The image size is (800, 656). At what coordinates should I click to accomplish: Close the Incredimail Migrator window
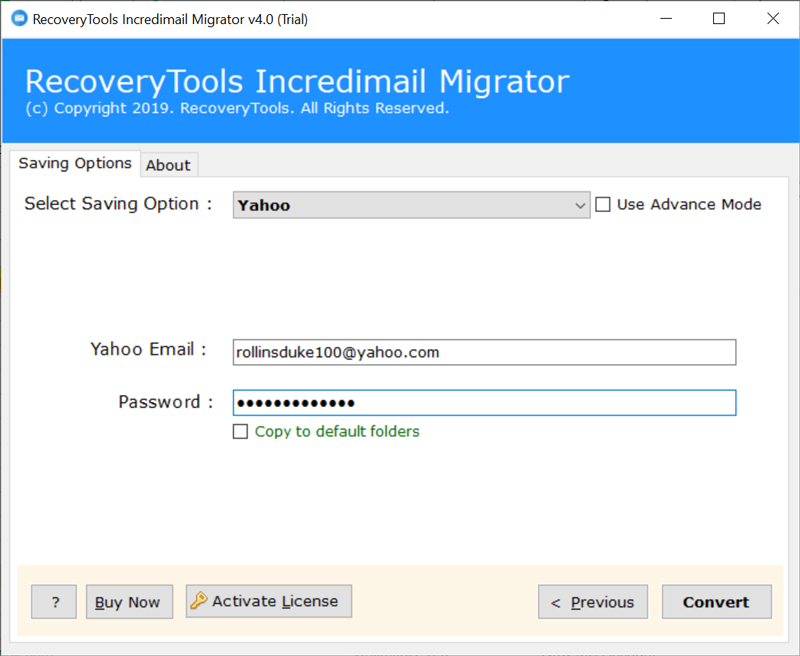point(773,19)
